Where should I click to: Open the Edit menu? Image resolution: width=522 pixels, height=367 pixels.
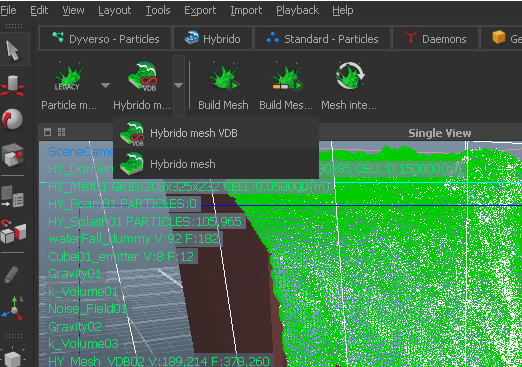pos(39,11)
